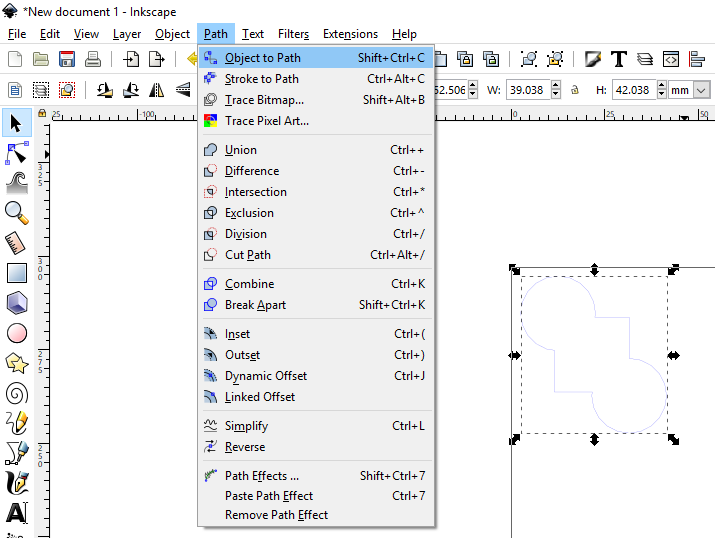Click the Open file folder icon
The height and width of the screenshot is (538, 715).
(41, 59)
